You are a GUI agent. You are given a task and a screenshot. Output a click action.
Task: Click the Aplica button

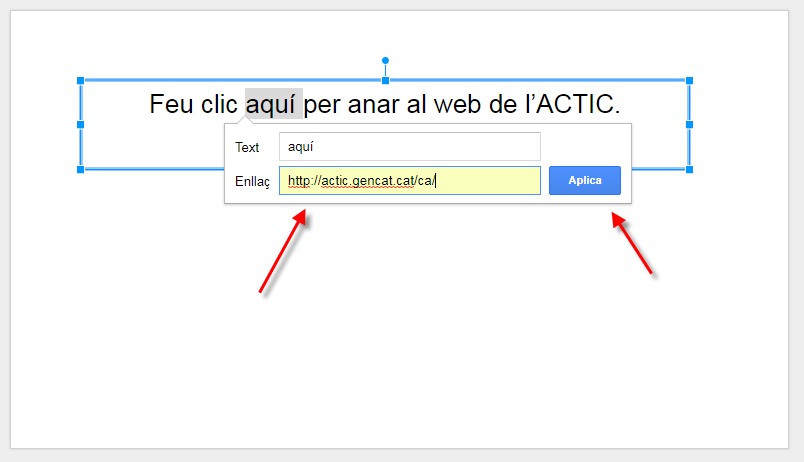click(x=585, y=180)
